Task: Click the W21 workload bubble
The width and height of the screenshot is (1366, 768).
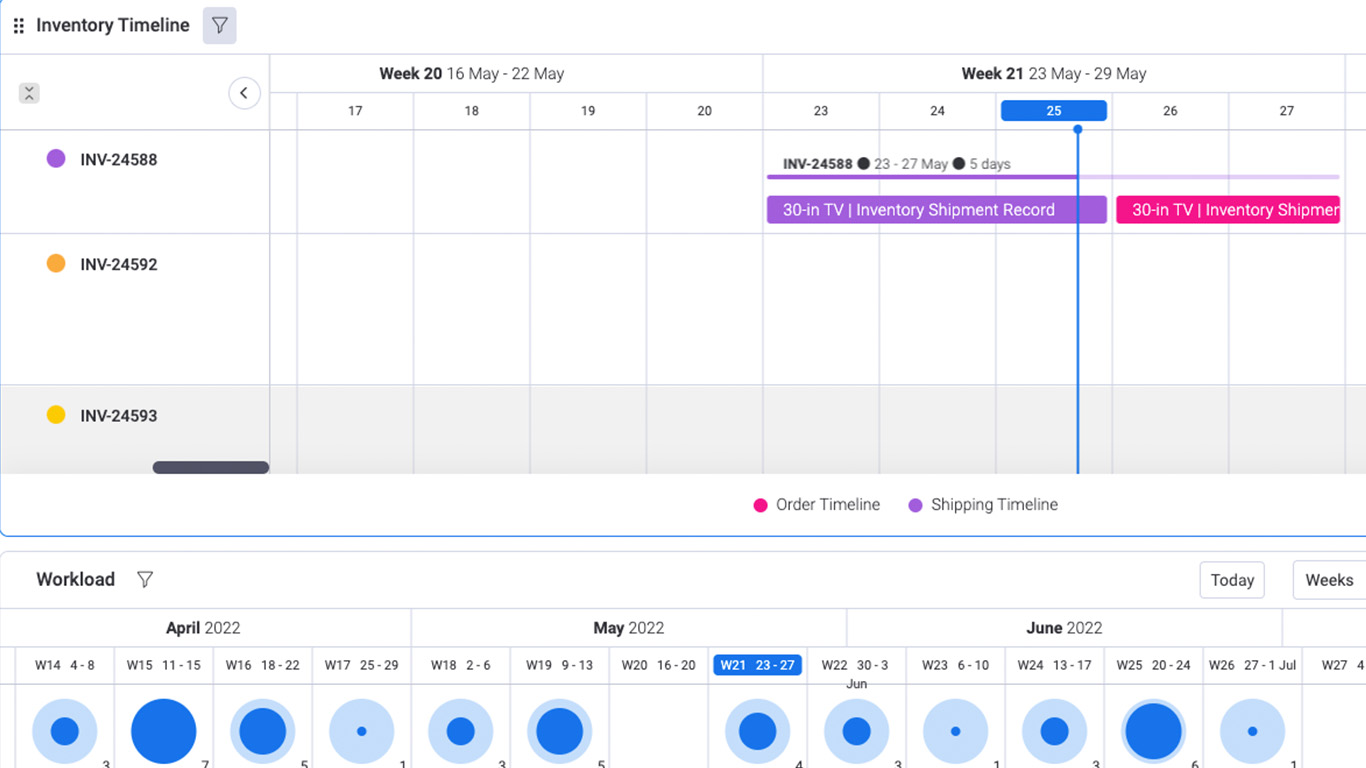Action: pos(758,731)
